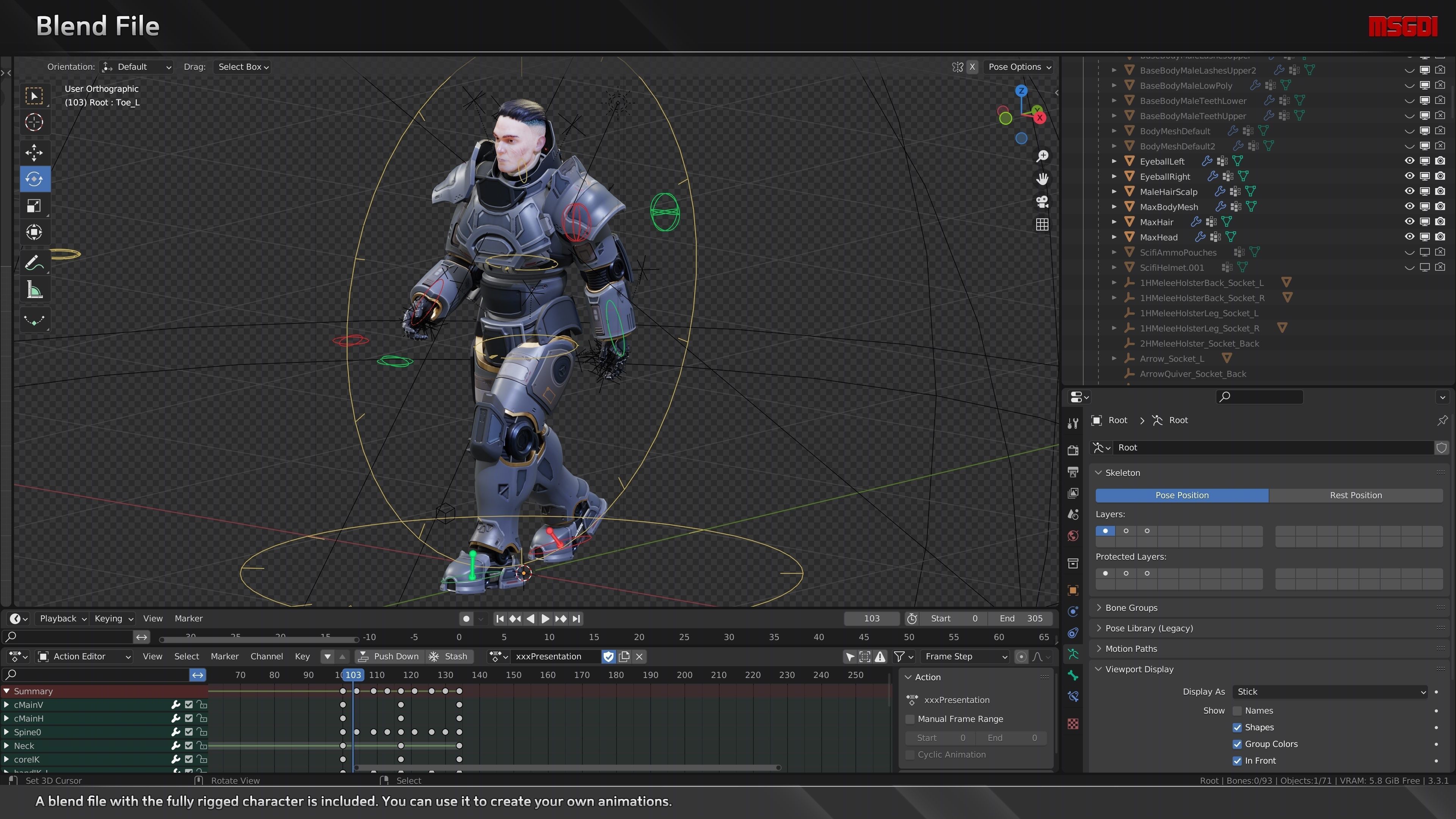Image resolution: width=1456 pixels, height=819 pixels.
Task: Open the Bone properties tab
Action: (x=1073, y=675)
